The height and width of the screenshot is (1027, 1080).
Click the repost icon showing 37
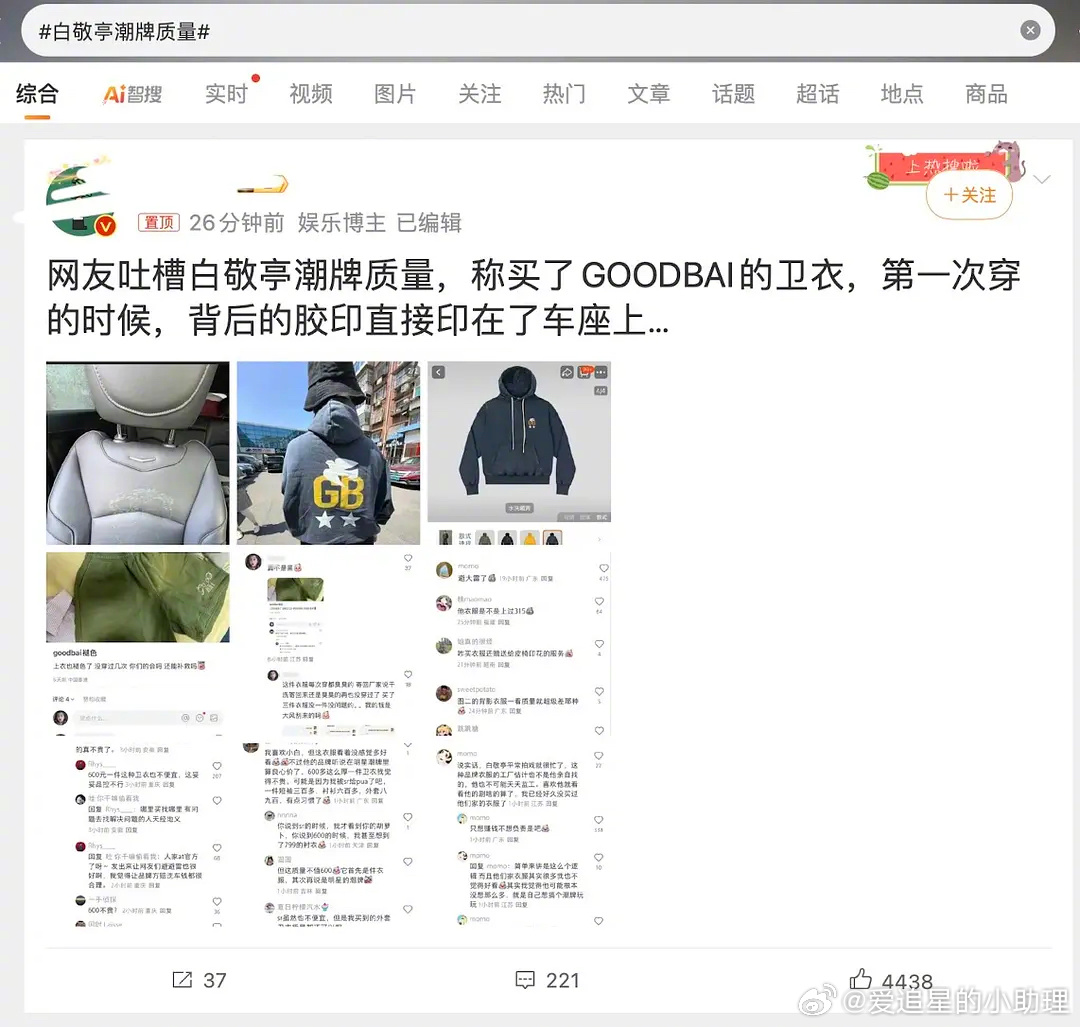(182, 979)
